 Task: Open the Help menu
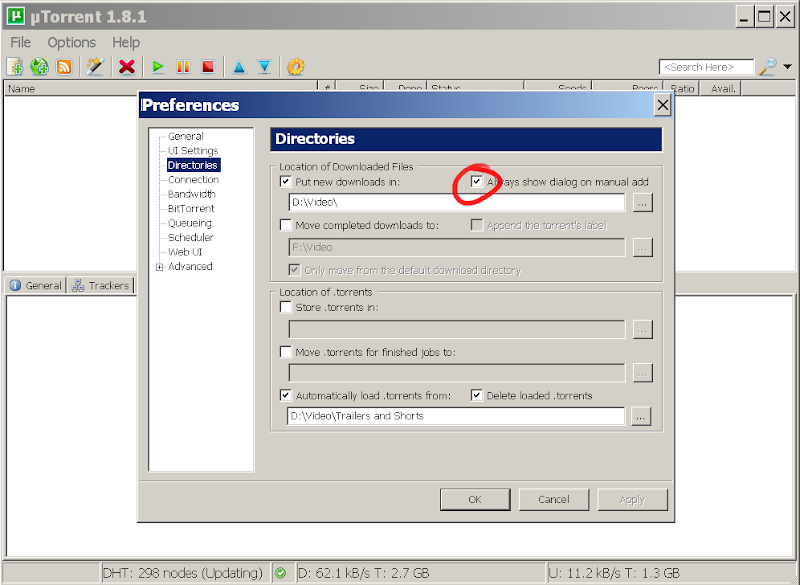126,42
